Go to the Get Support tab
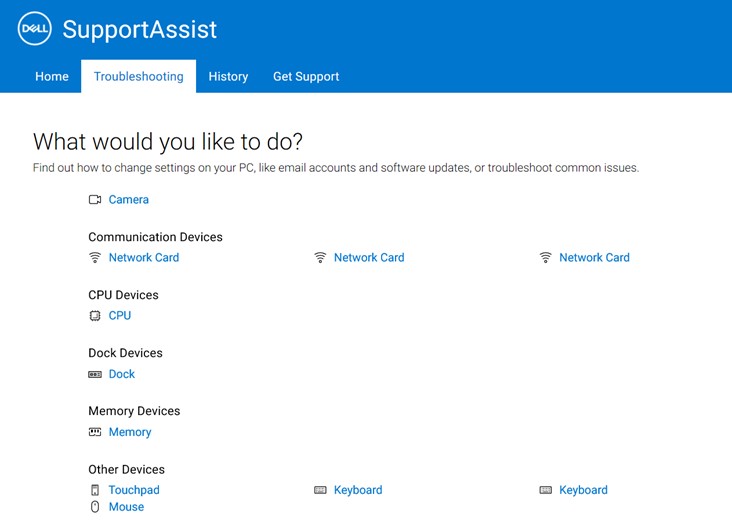 306,77
